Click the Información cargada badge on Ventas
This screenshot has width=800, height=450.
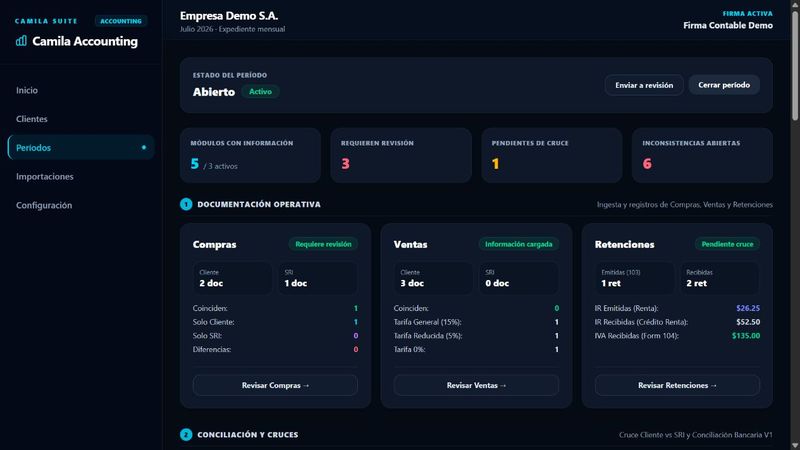pyautogui.click(x=518, y=244)
